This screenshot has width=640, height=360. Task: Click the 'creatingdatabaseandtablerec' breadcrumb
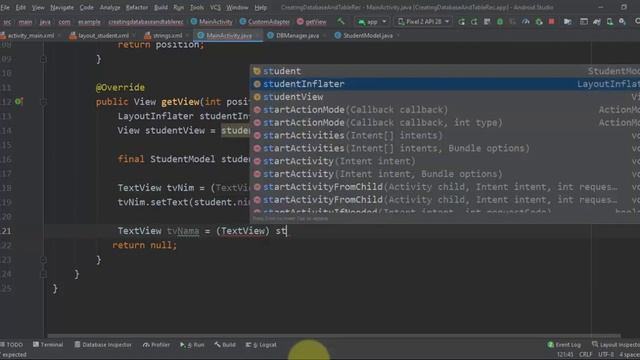146,22
